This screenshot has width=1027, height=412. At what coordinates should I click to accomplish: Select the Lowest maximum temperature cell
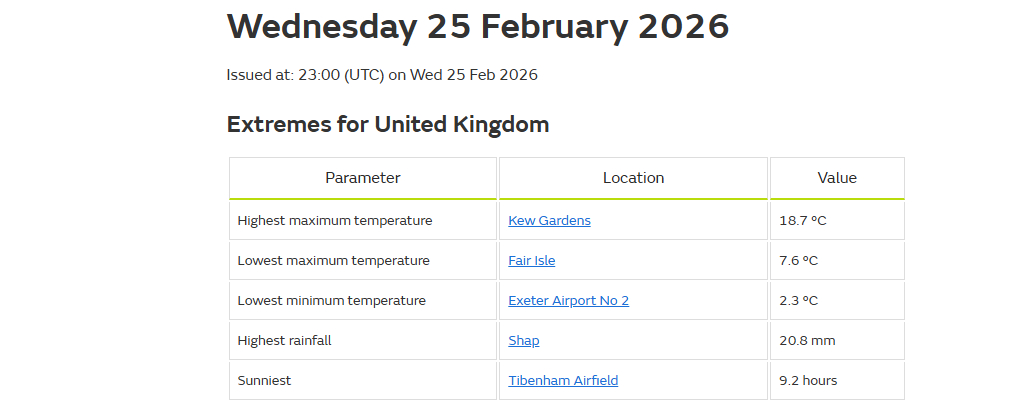[333, 260]
